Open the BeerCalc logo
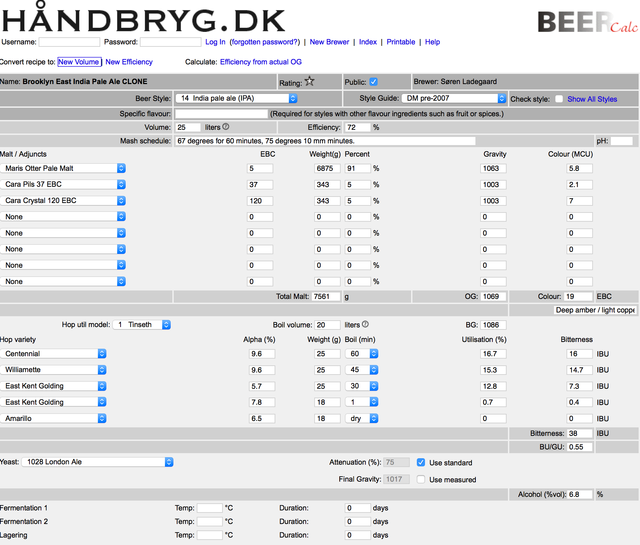640x545 pixels. pyautogui.click(x=587, y=22)
